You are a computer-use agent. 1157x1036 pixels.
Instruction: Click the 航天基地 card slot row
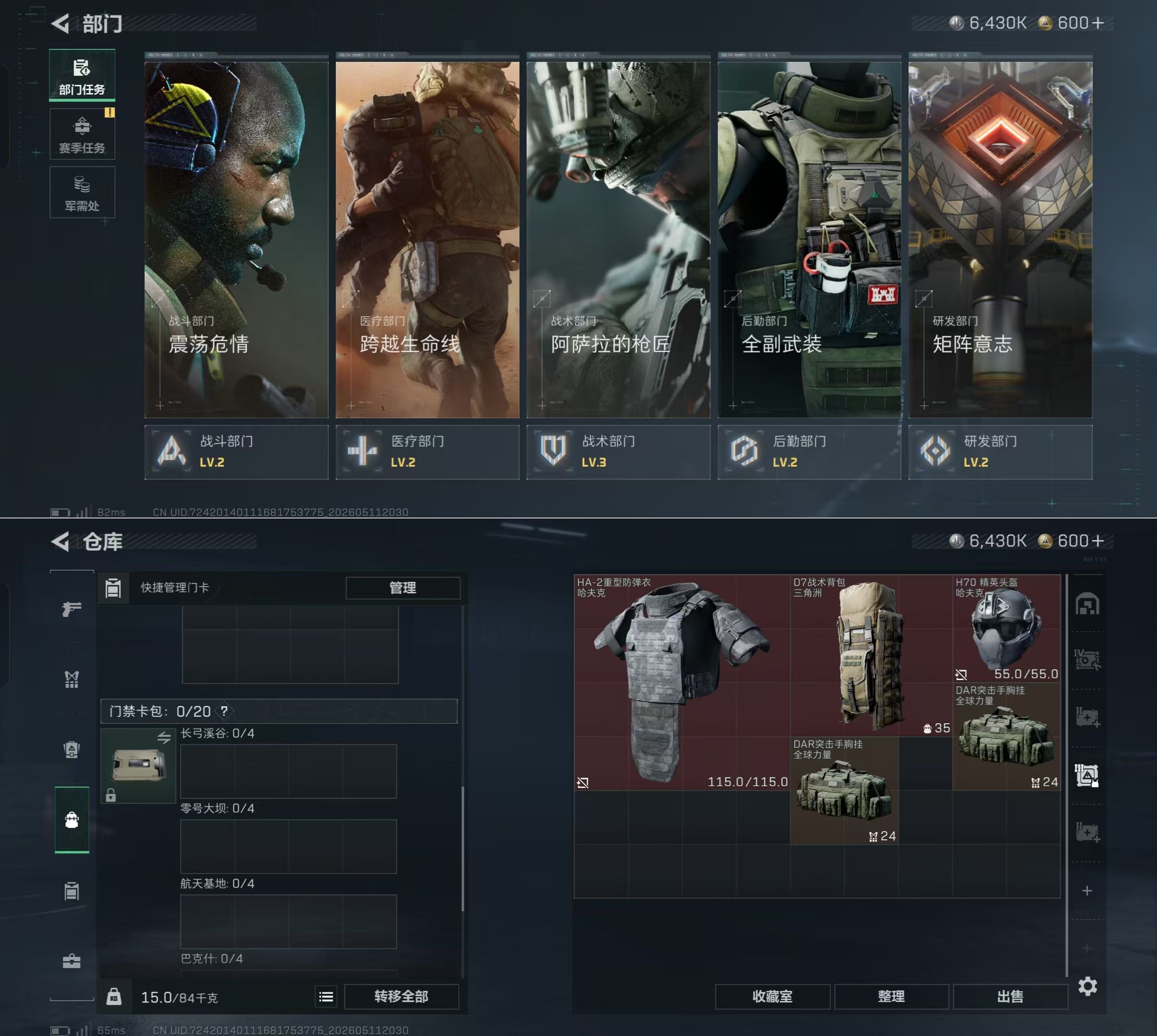coord(289,921)
